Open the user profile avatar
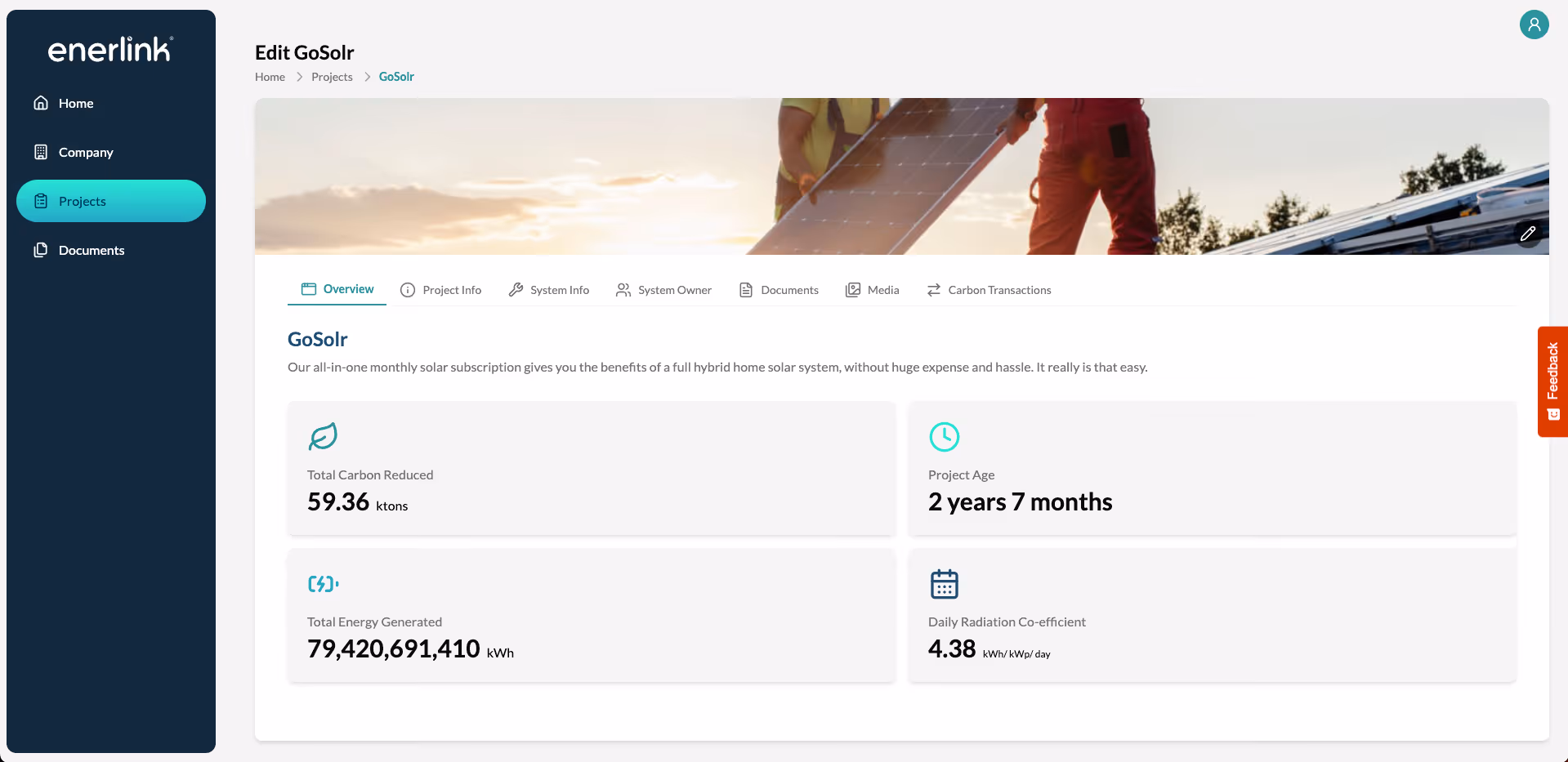 coord(1534,25)
